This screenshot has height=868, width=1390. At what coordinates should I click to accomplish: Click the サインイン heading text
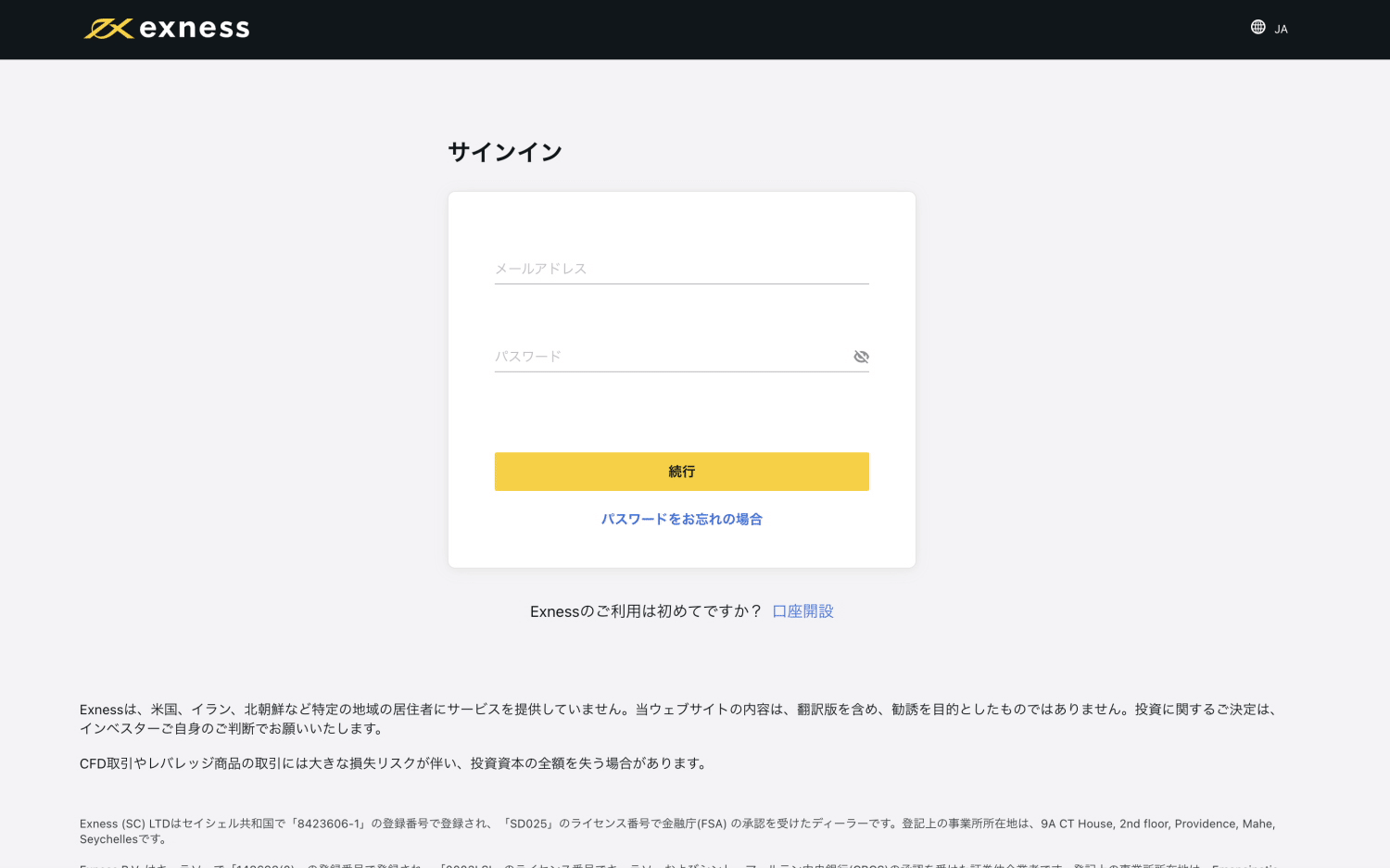tap(505, 152)
